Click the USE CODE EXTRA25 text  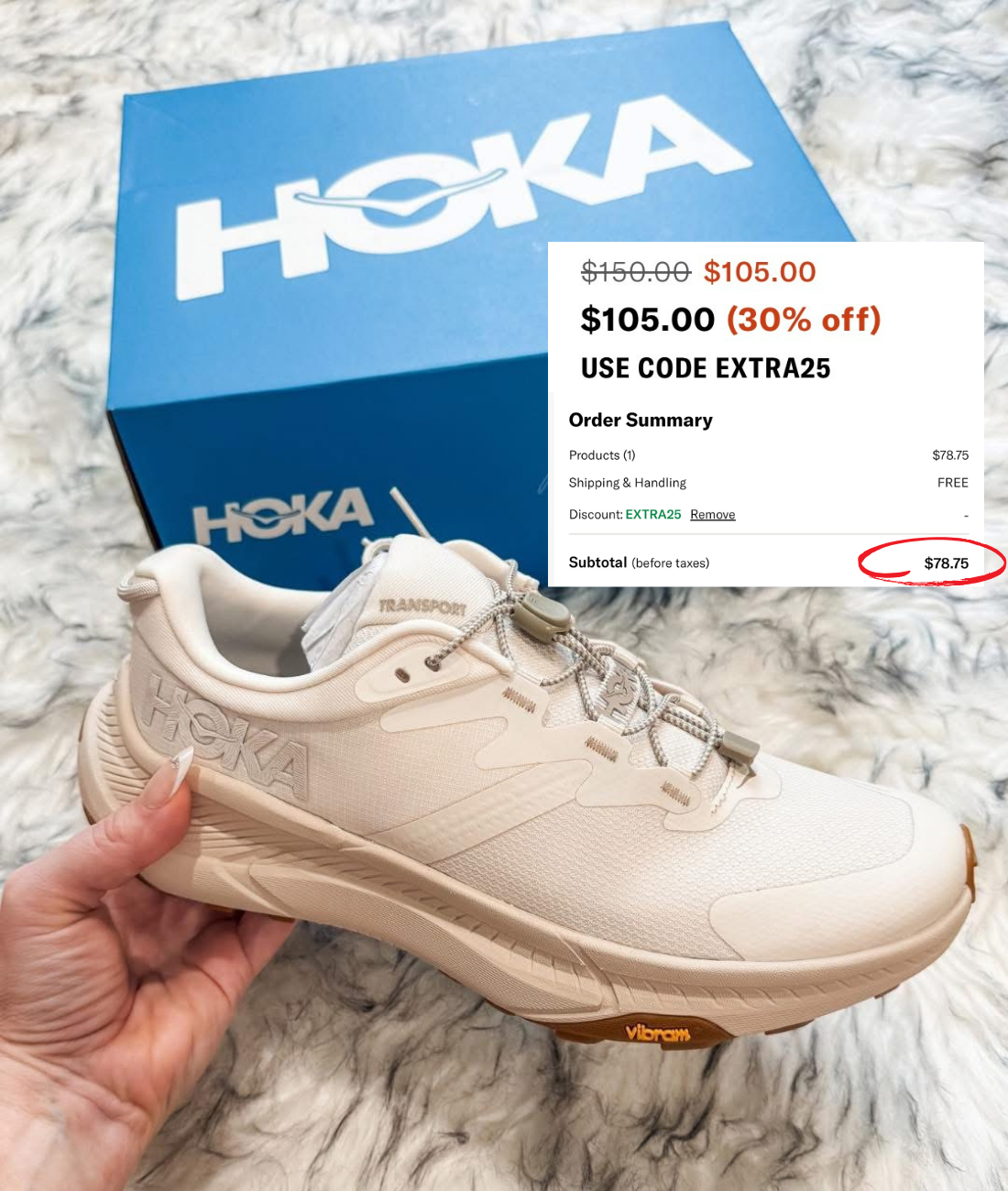coord(706,368)
